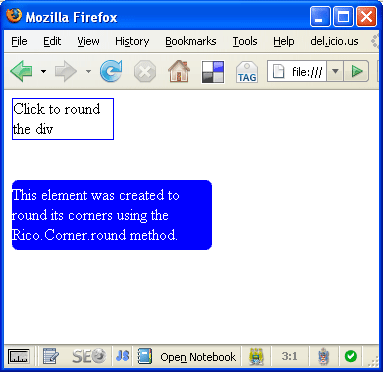
Task: Click the file:/// address field
Action: 297,71
